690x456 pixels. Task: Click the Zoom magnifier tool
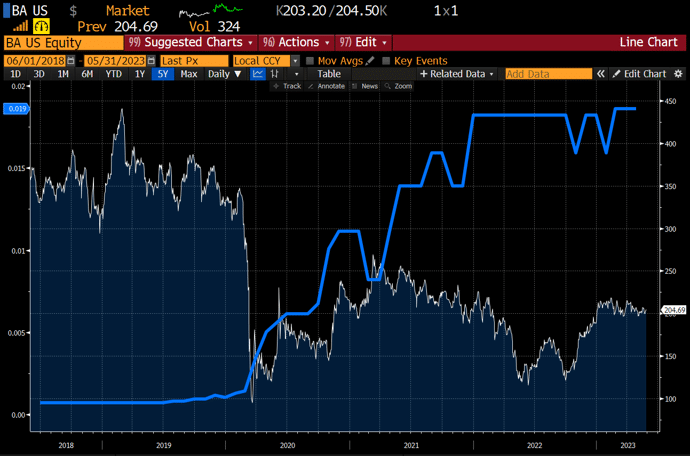tap(398, 86)
